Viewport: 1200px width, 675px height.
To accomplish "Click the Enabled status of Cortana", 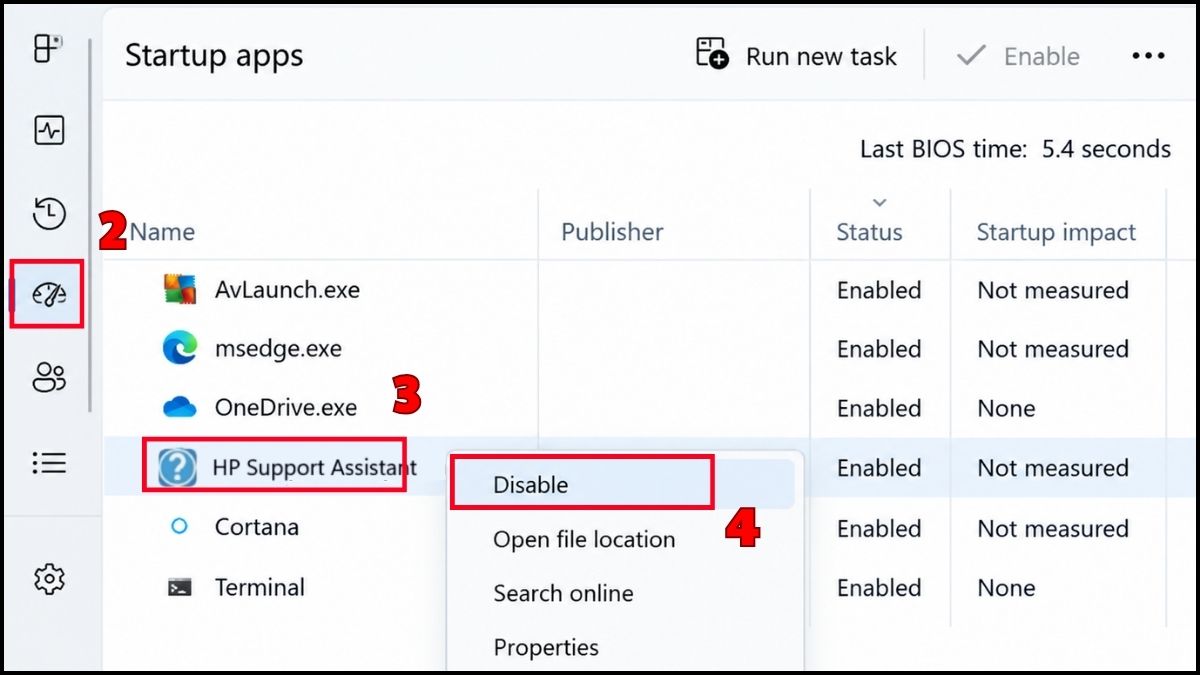I will (879, 528).
